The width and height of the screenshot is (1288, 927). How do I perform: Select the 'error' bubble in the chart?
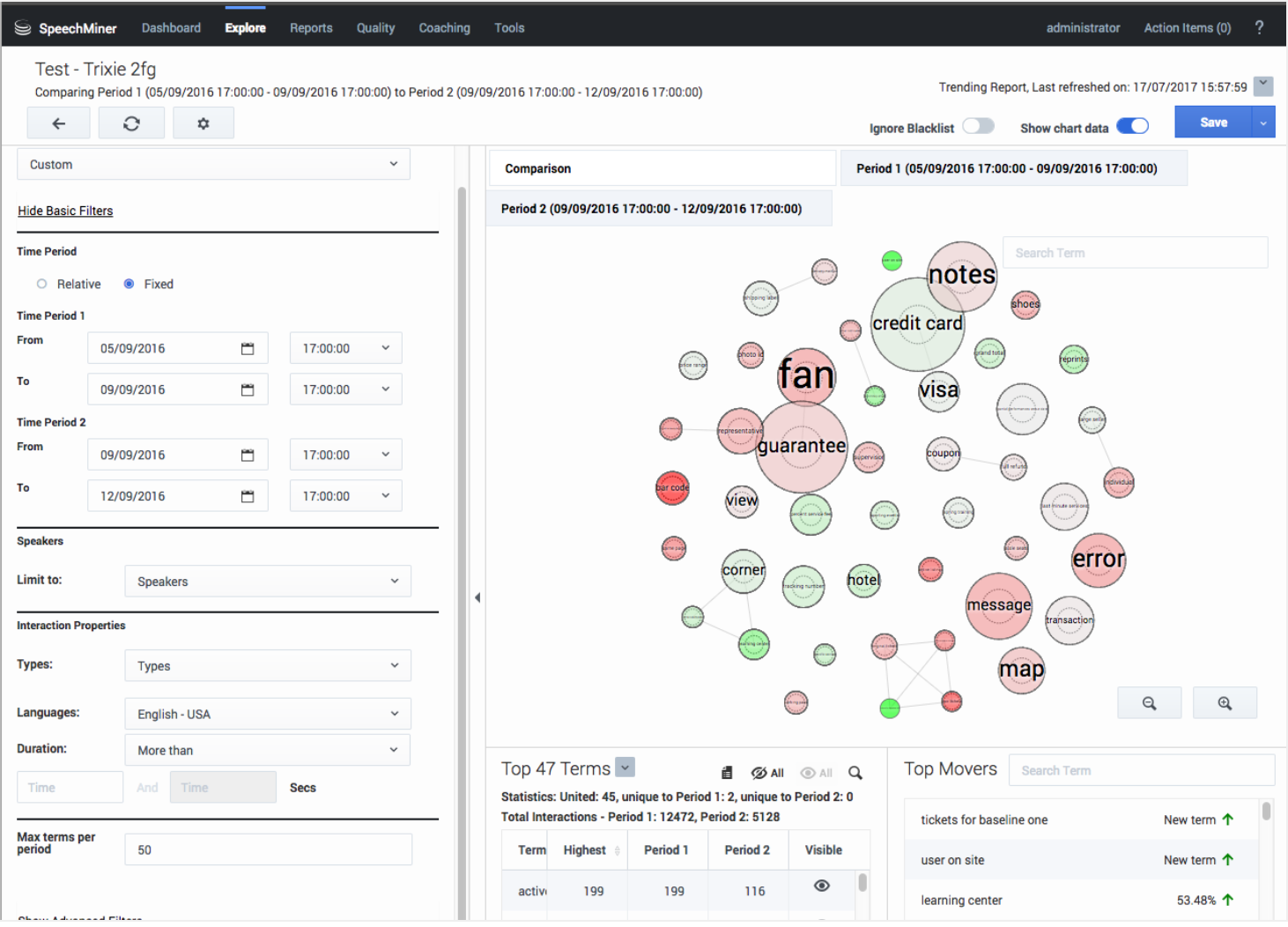tap(1099, 560)
